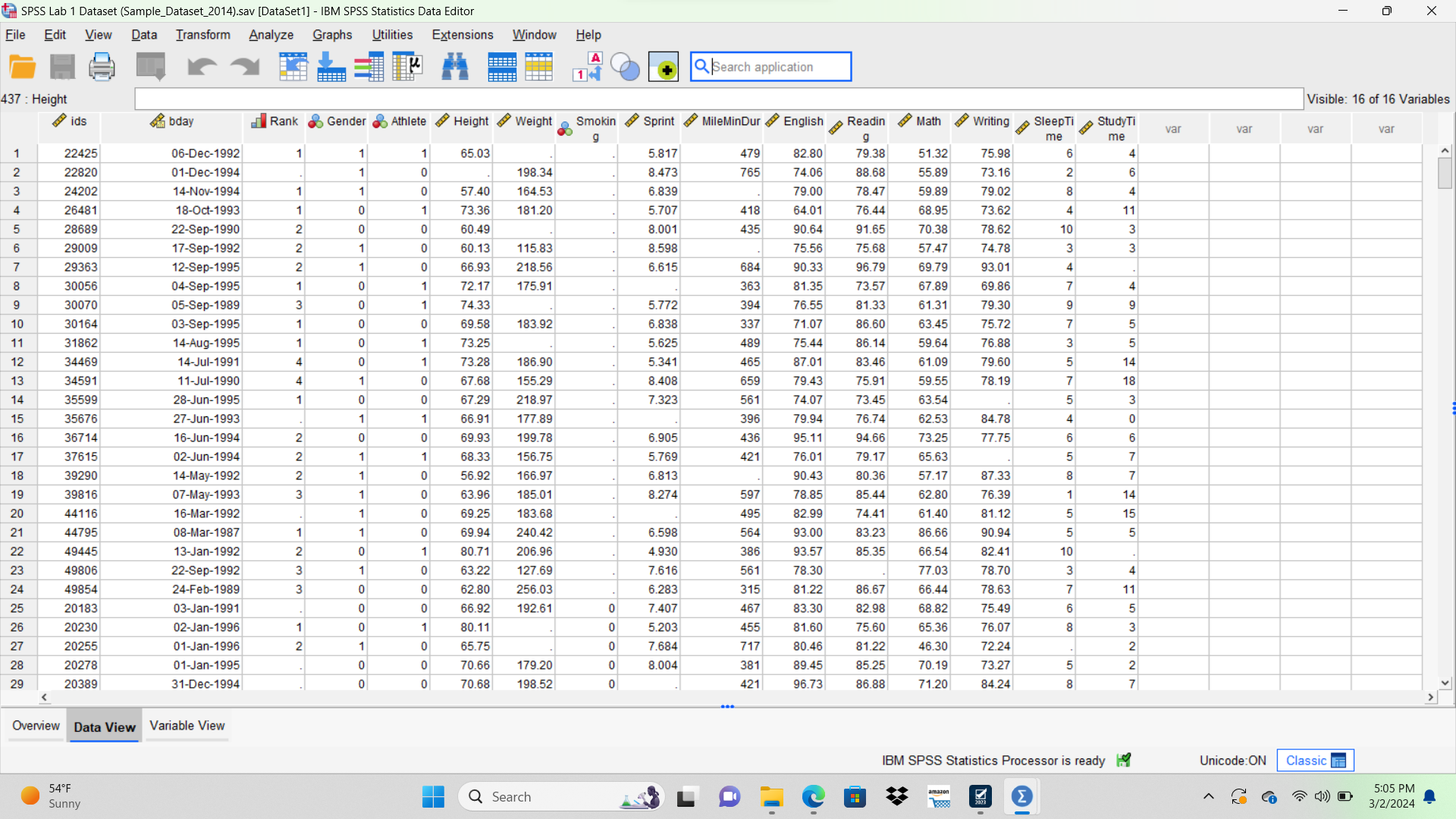Switch to the Variable View tab

tap(186, 726)
